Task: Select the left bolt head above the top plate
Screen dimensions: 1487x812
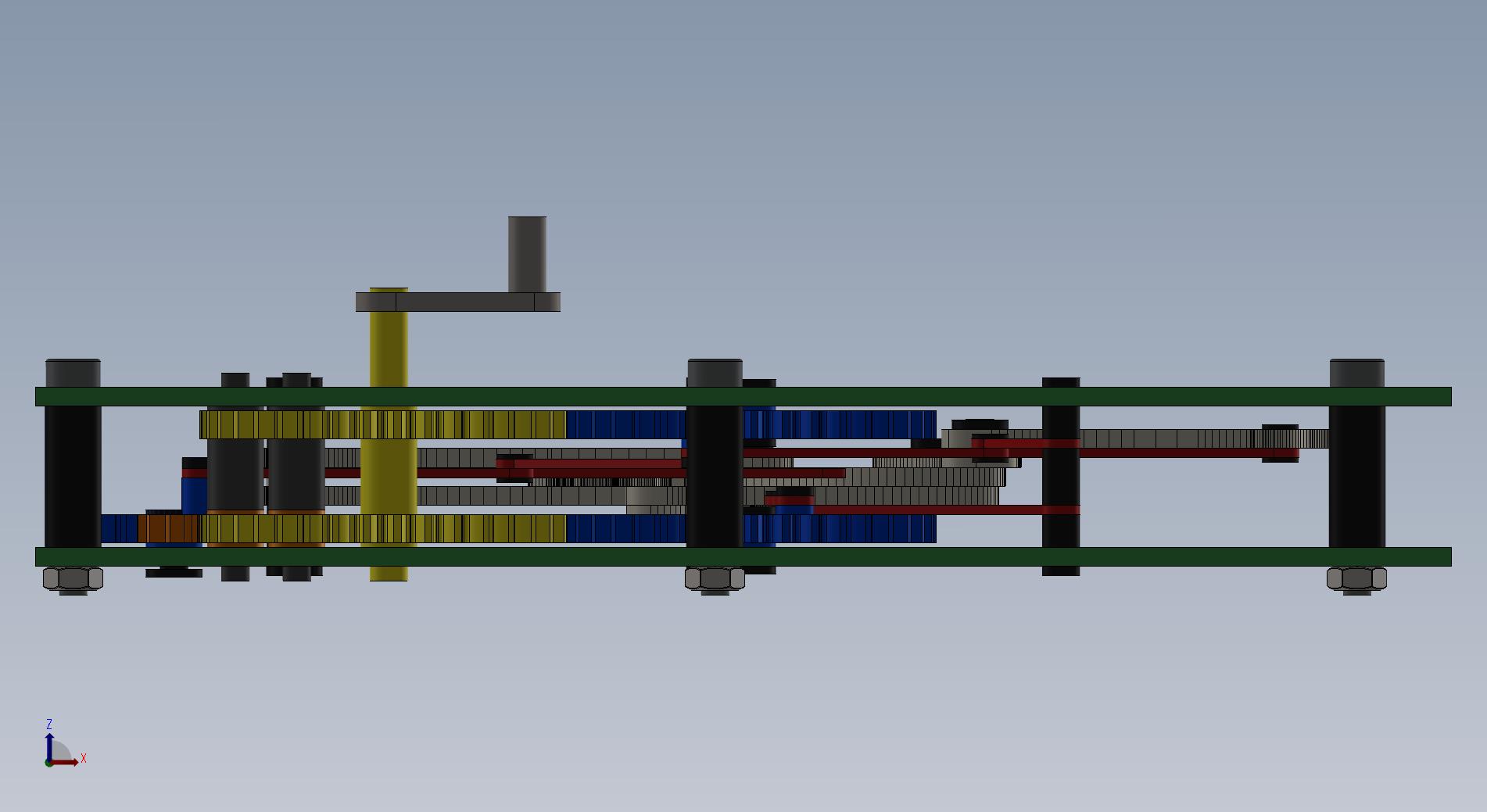Action: click(73, 373)
